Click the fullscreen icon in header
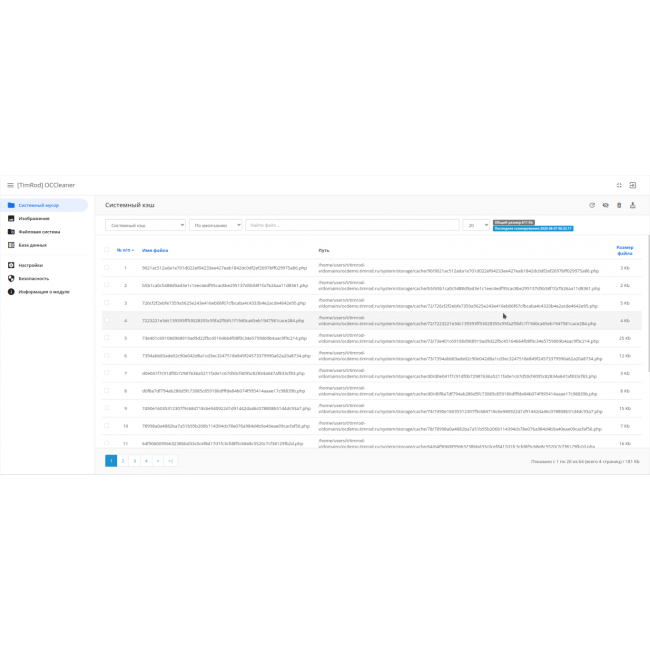Viewport: 650px width, 650px height. tap(621, 185)
